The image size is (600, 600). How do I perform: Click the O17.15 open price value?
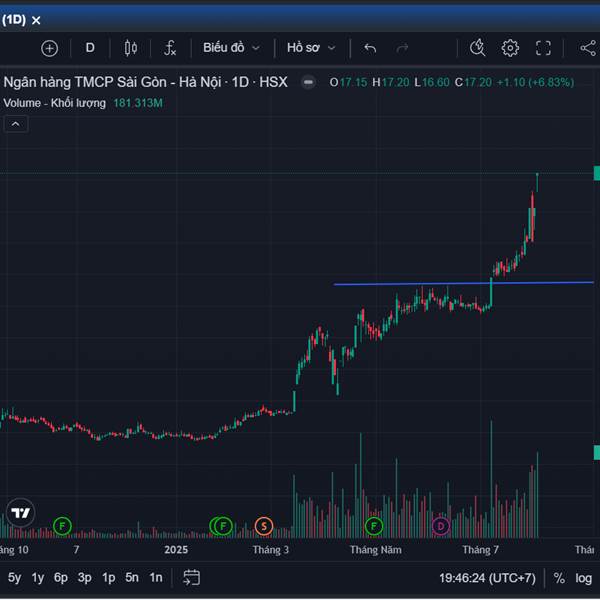348,82
